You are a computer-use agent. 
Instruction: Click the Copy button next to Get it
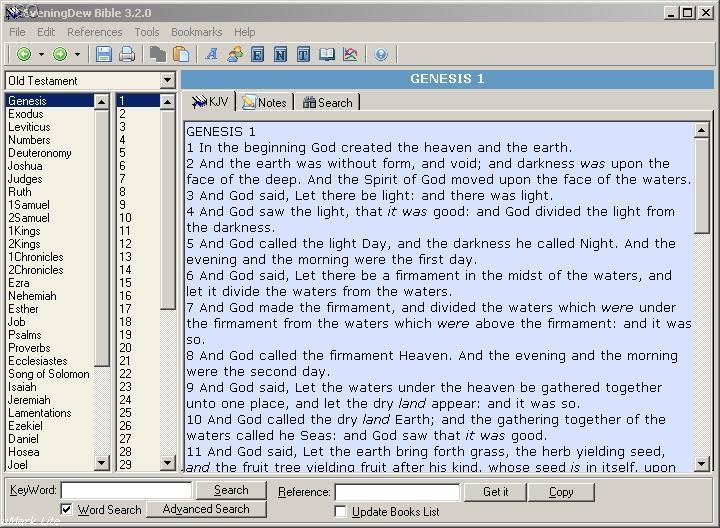561,492
